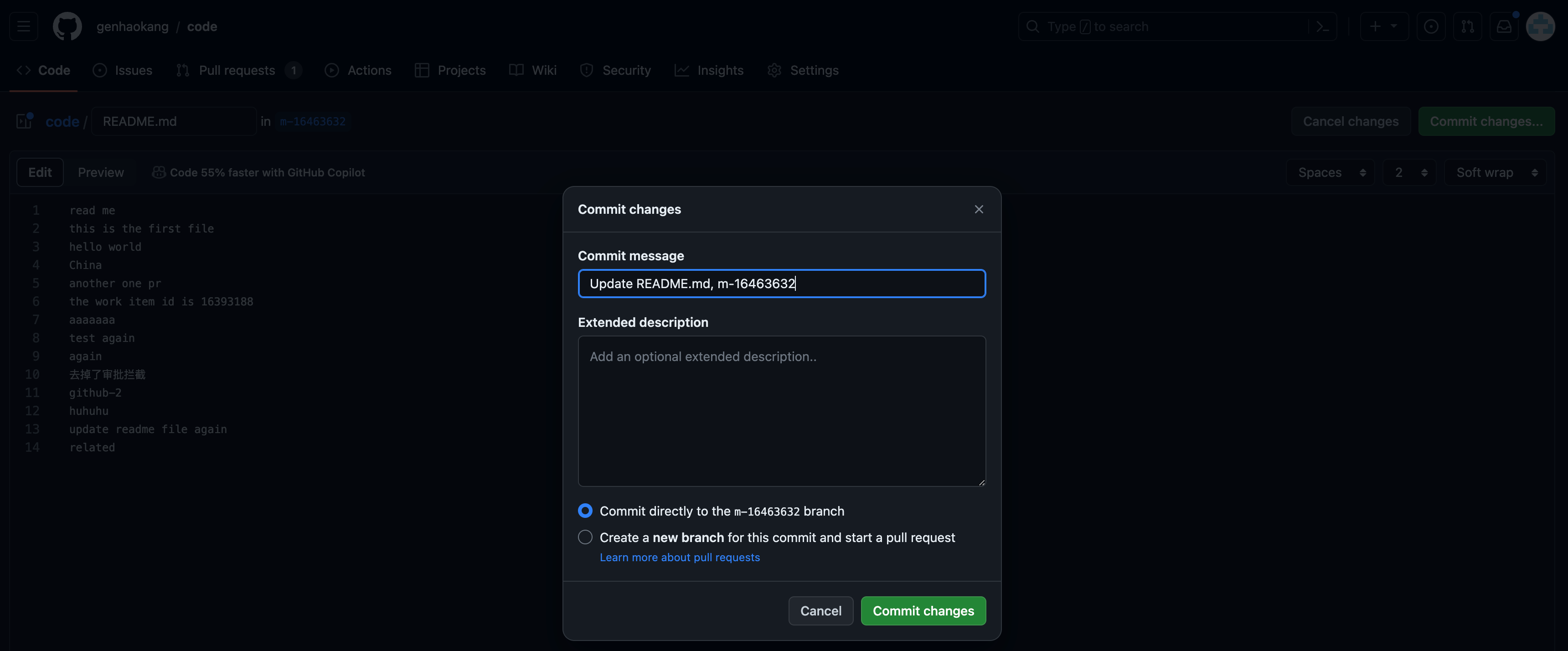The image size is (1568, 651).
Task: Open the code repository name link in header
Action: 202,26
